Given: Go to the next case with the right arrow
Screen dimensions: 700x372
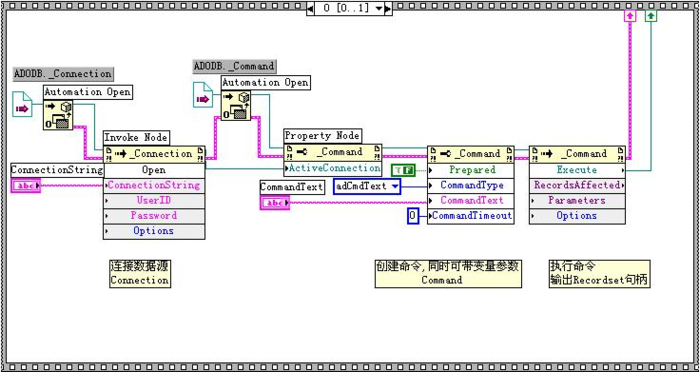Looking at the screenshot, I should tap(388, 8).
